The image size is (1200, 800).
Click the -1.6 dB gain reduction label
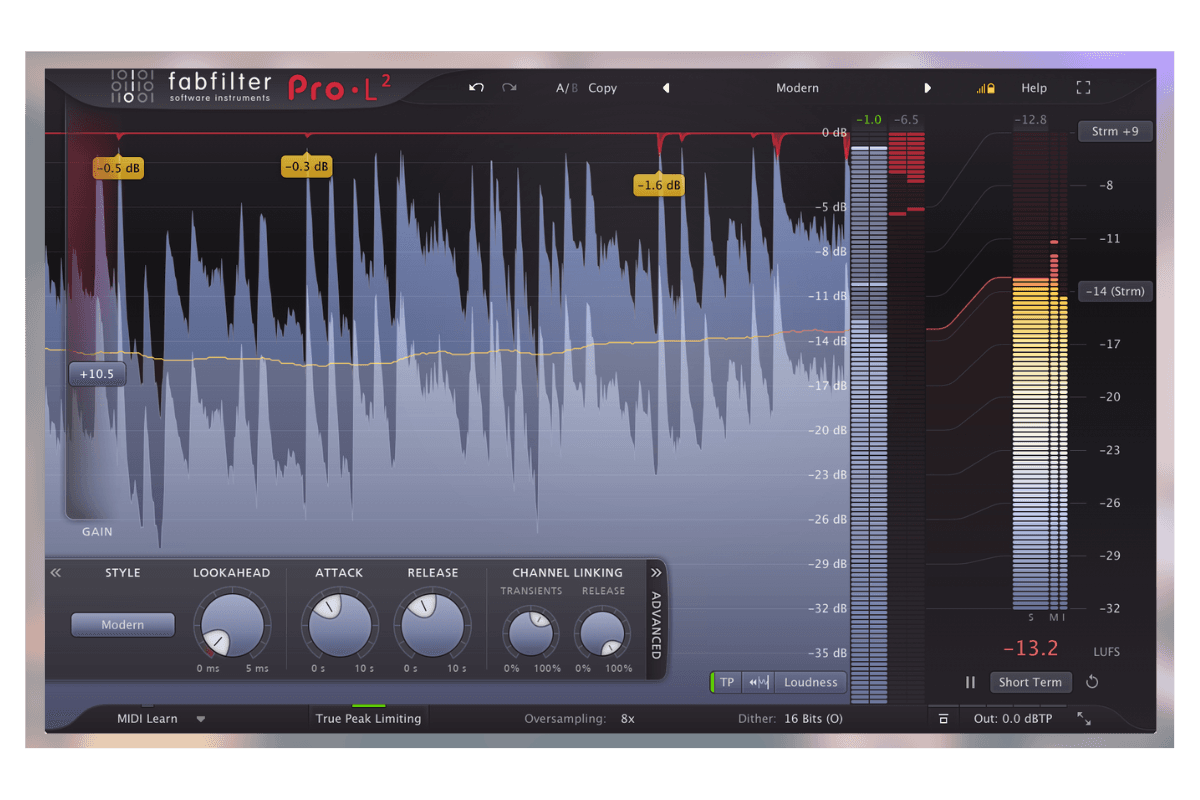(x=659, y=185)
